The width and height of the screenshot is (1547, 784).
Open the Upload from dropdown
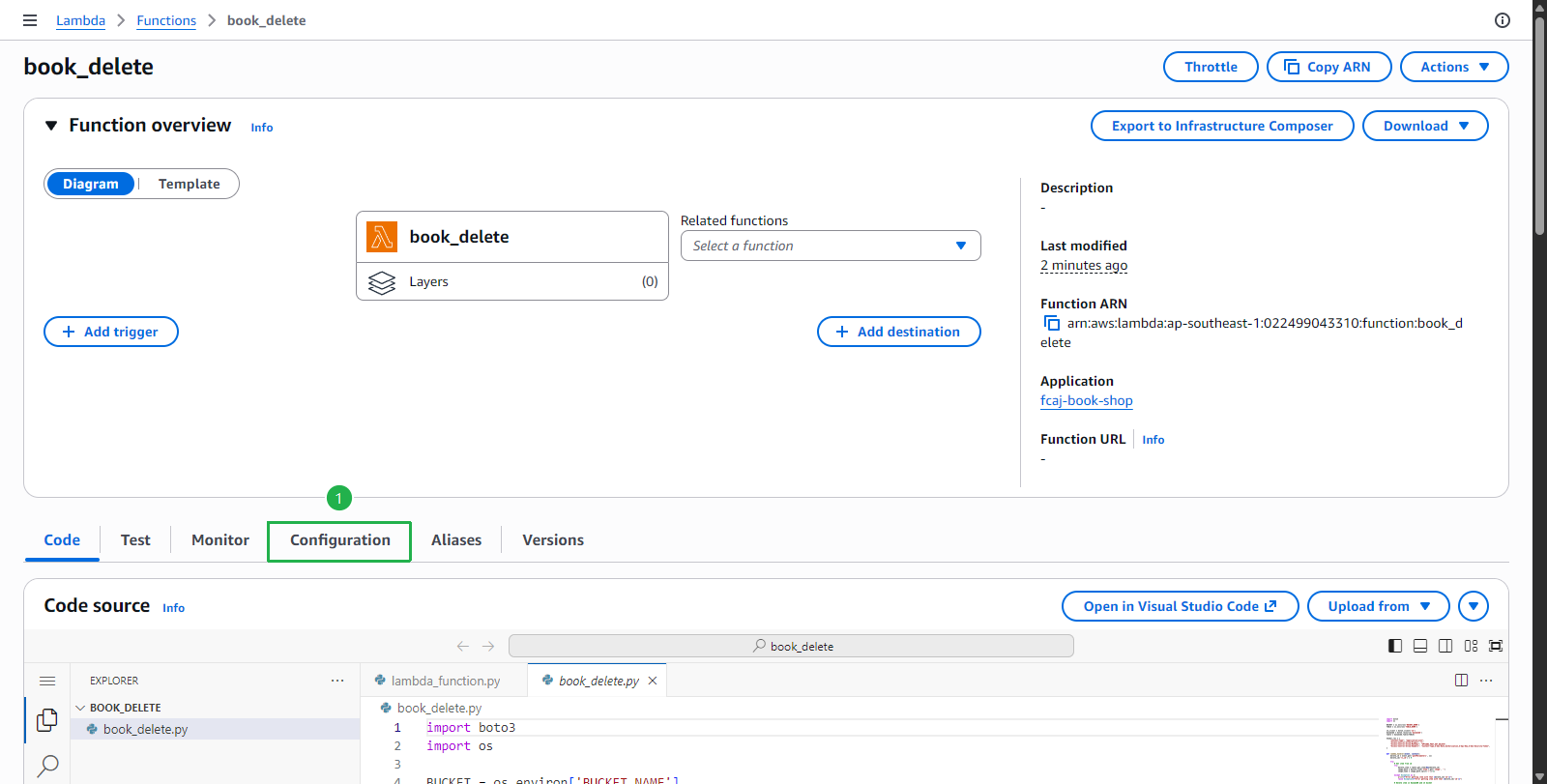[1379, 606]
